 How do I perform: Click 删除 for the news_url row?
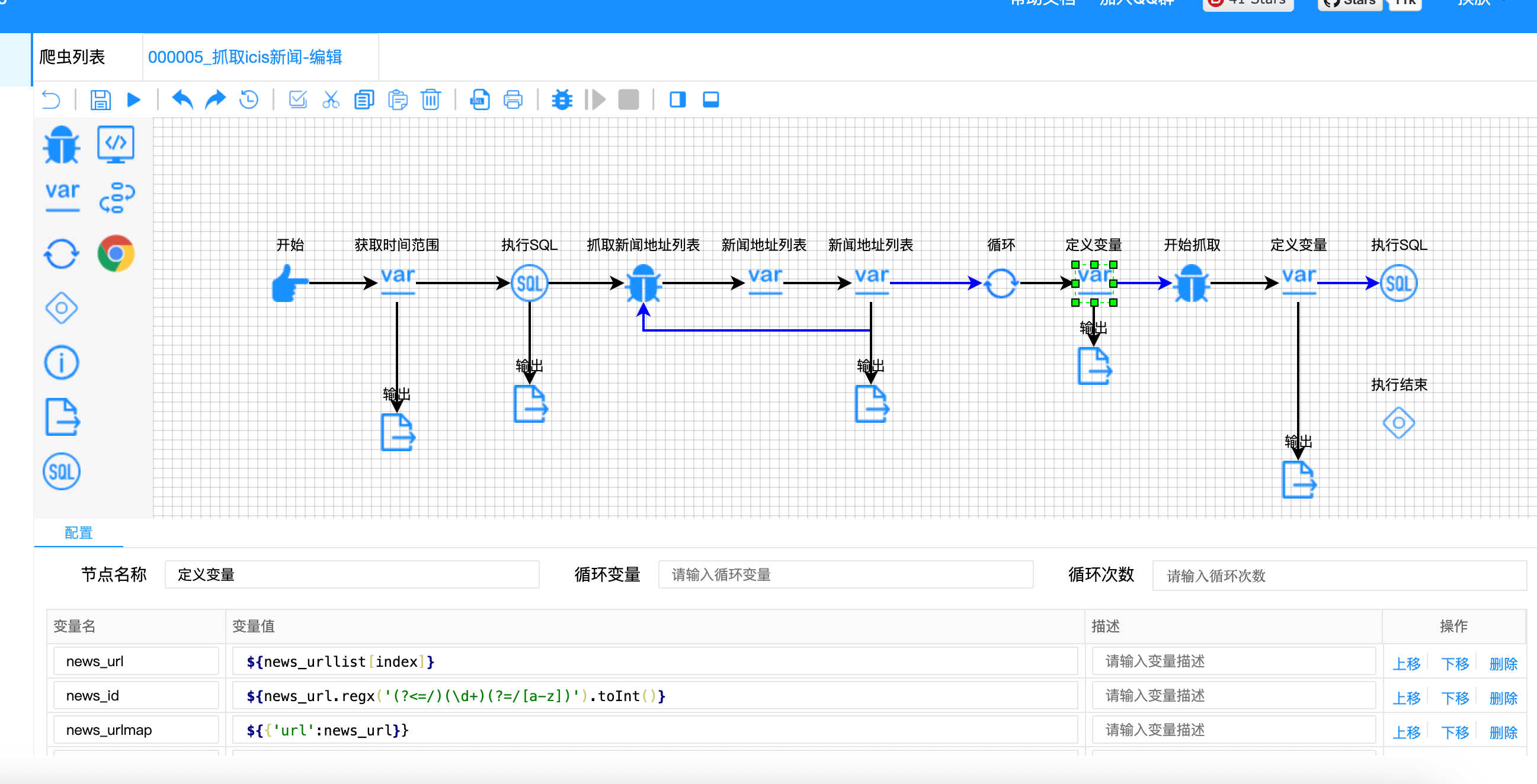coord(1503,664)
